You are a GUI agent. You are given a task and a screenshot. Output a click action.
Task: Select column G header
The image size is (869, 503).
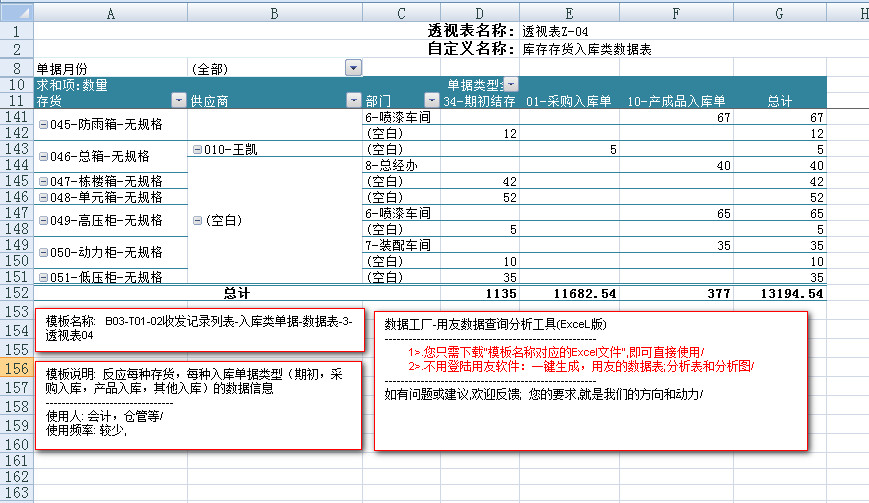tap(779, 12)
